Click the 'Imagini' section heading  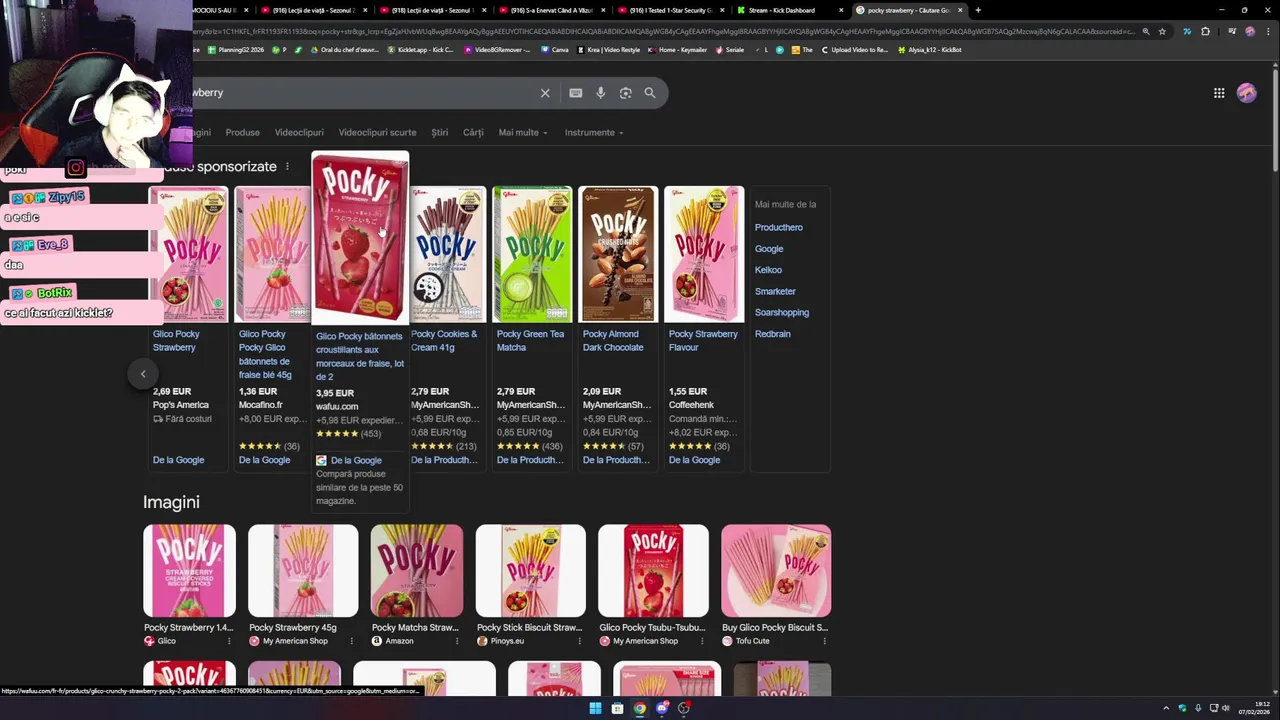[171, 502]
